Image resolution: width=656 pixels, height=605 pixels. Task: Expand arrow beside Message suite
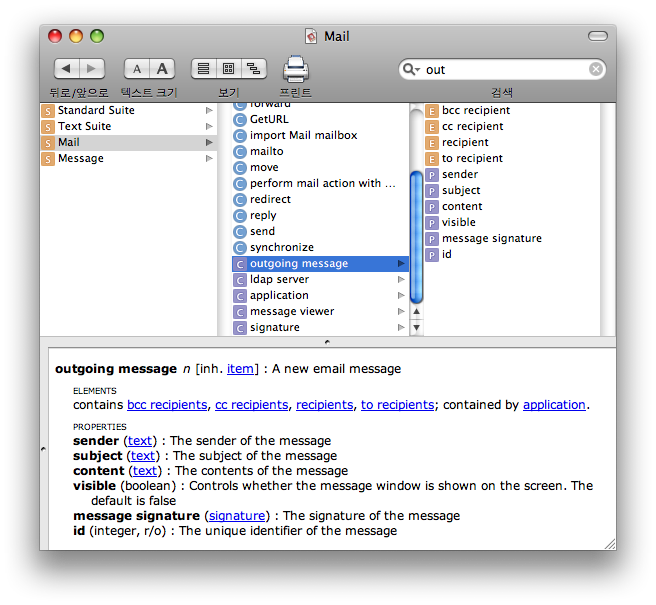click(x=209, y=159)
